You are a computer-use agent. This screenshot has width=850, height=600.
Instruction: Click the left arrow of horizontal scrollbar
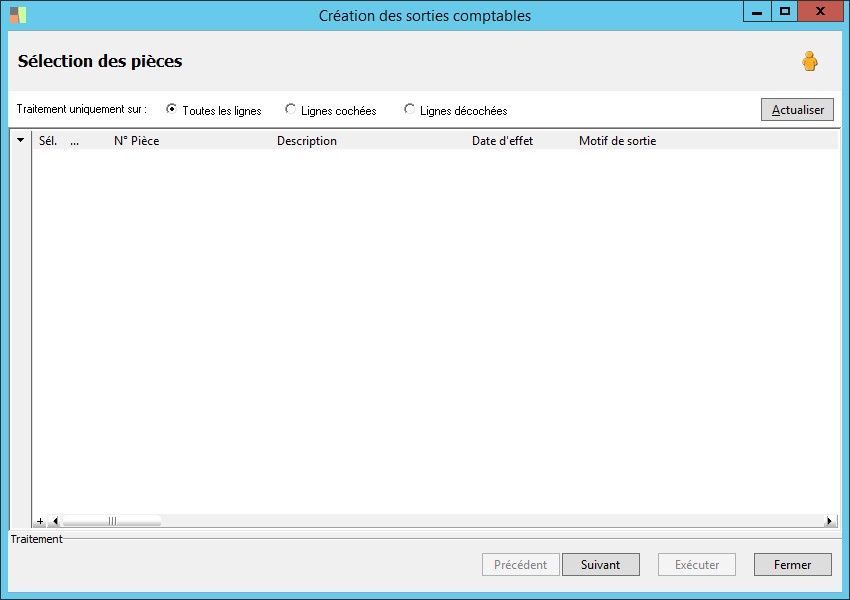pos(54,521)
